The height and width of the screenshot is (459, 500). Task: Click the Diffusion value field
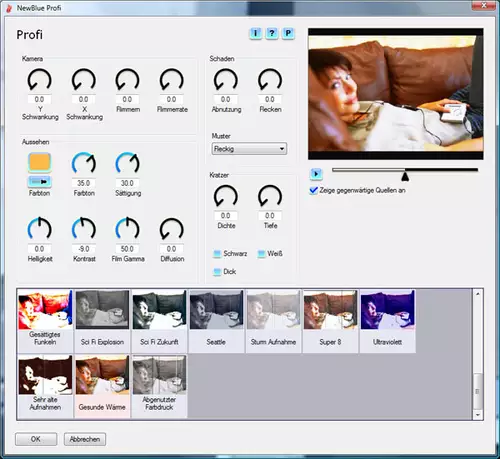point(172,249)
